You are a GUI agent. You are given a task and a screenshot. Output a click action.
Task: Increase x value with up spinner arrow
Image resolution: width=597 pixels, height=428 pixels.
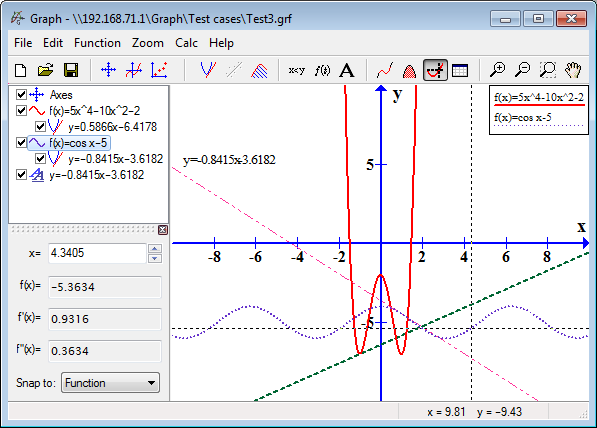coord(155,249)
